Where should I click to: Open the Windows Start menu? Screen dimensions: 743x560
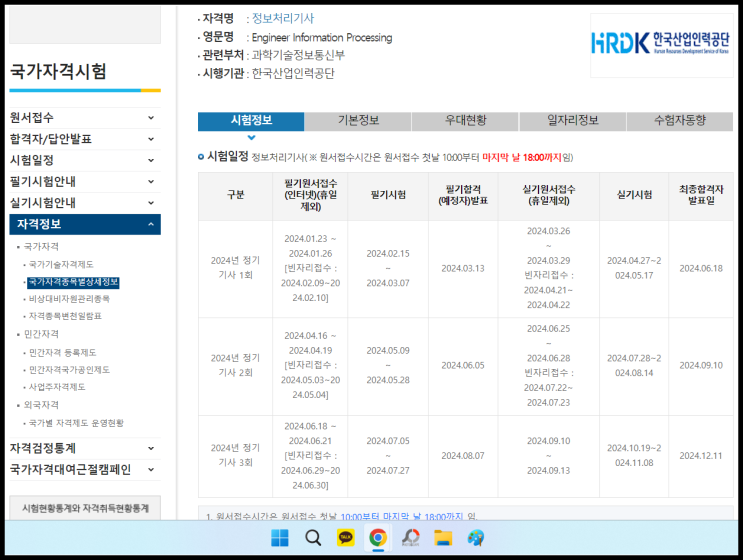(280, 538)
